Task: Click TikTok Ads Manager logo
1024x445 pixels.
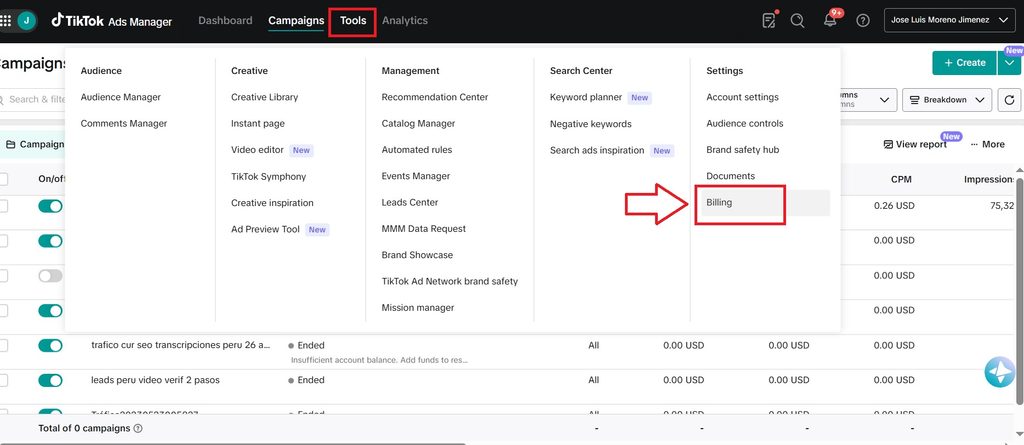Action: [x=112, y=21]
